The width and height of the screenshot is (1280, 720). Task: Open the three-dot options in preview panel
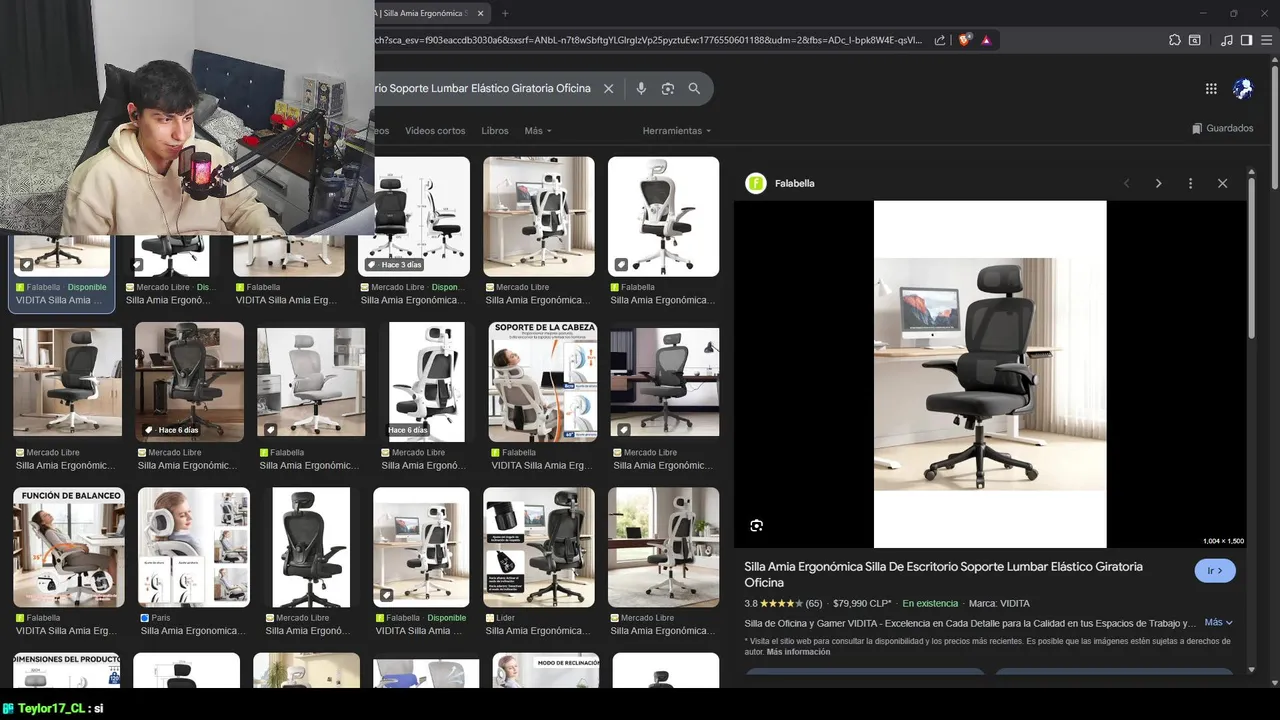pyautogui.click(x=1190, y=183)
